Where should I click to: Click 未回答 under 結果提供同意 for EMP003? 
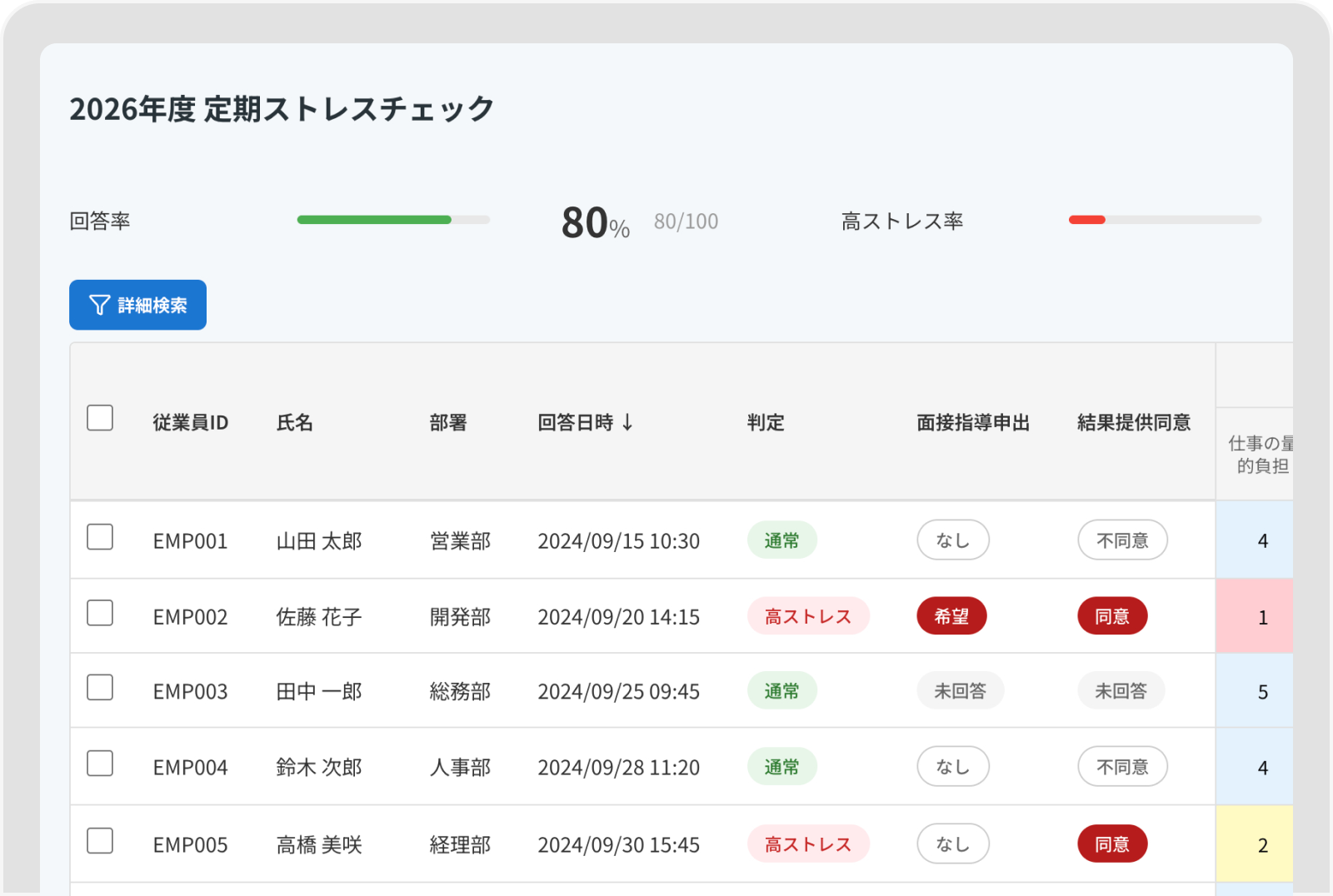(x=1121, y=691)
